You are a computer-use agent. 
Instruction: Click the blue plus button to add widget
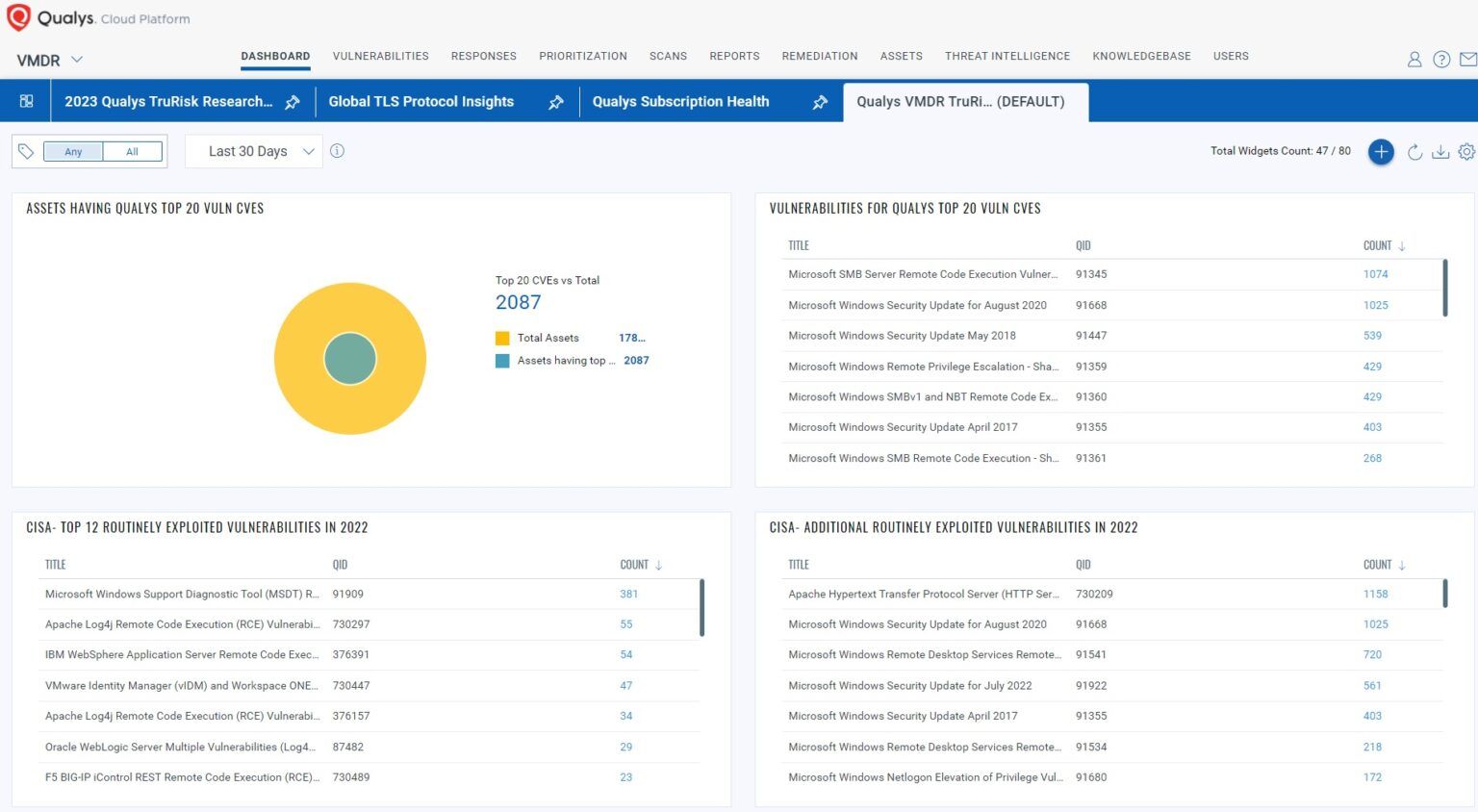[1381, 151]
